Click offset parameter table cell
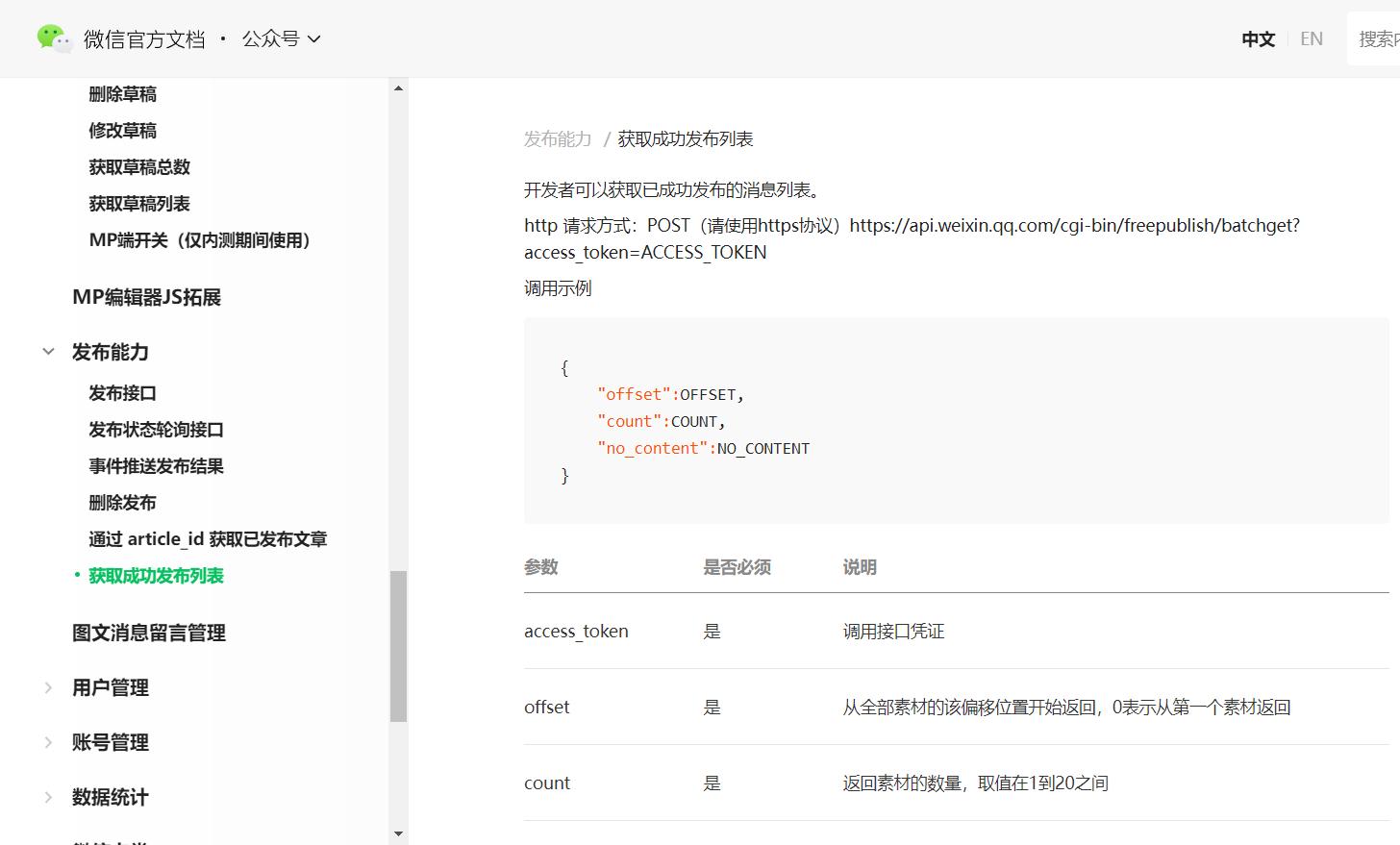1400x845 pixels. (x=546, y=708)
